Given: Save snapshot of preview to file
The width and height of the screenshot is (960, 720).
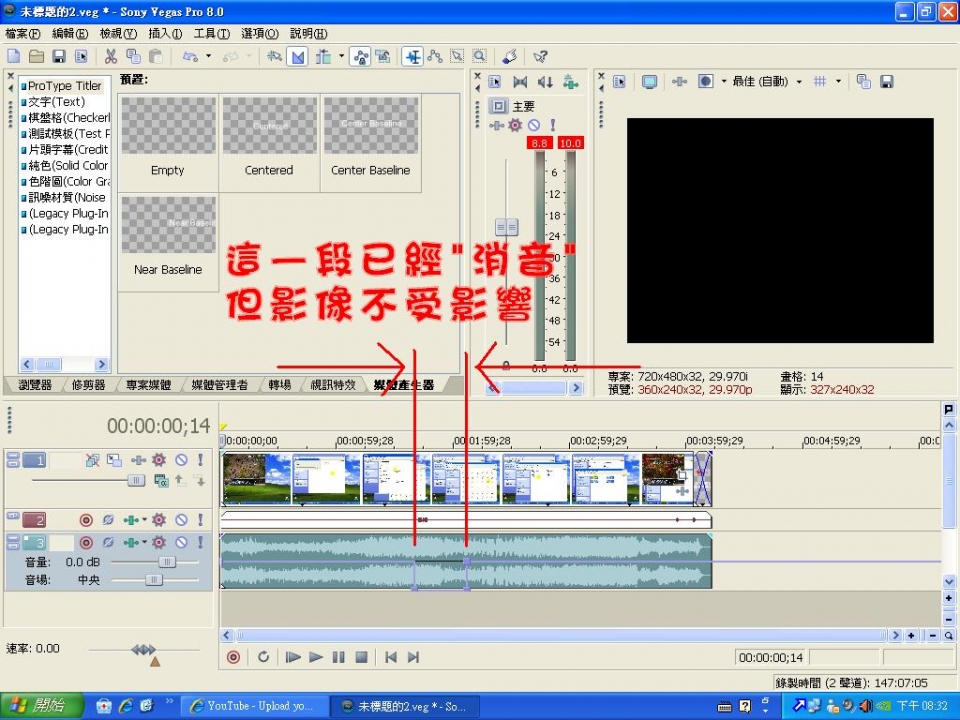Looking at the screenshot, I should click(886, 82).
